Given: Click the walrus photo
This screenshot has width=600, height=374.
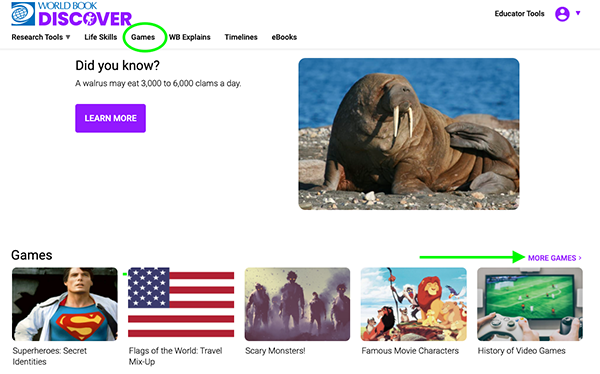Looking at the screenshot, I should pyautogui.click(x=409, y=134).
